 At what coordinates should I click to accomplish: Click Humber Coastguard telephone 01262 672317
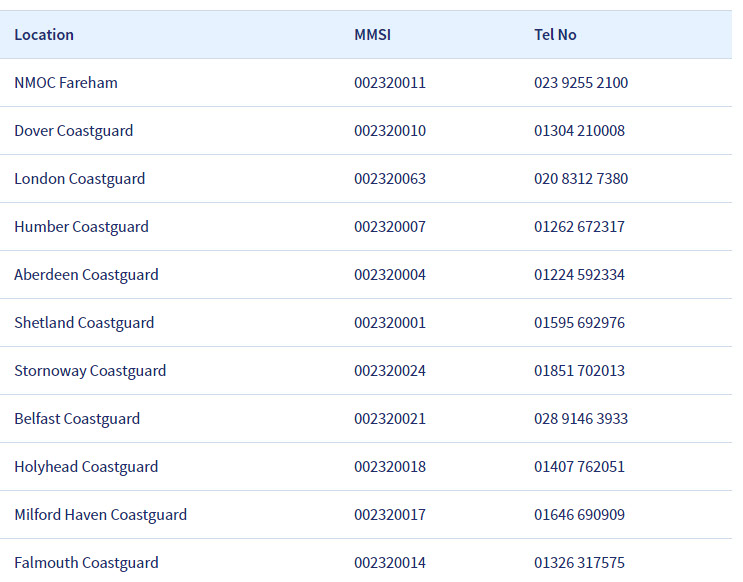(x=579, y=227)
